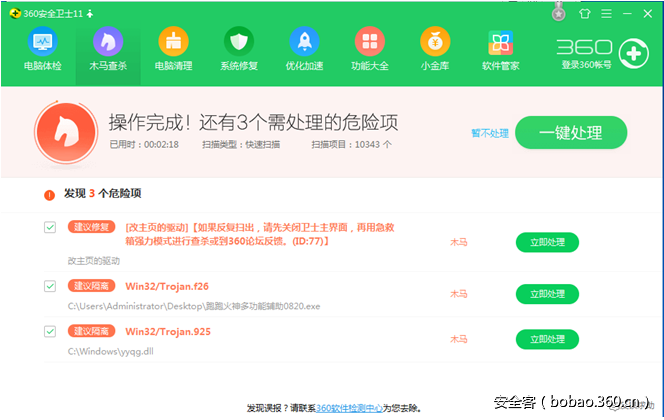664x420 pixels.
Task: Click 暂不处理 link to skip
Action: (x=490, y=133)
